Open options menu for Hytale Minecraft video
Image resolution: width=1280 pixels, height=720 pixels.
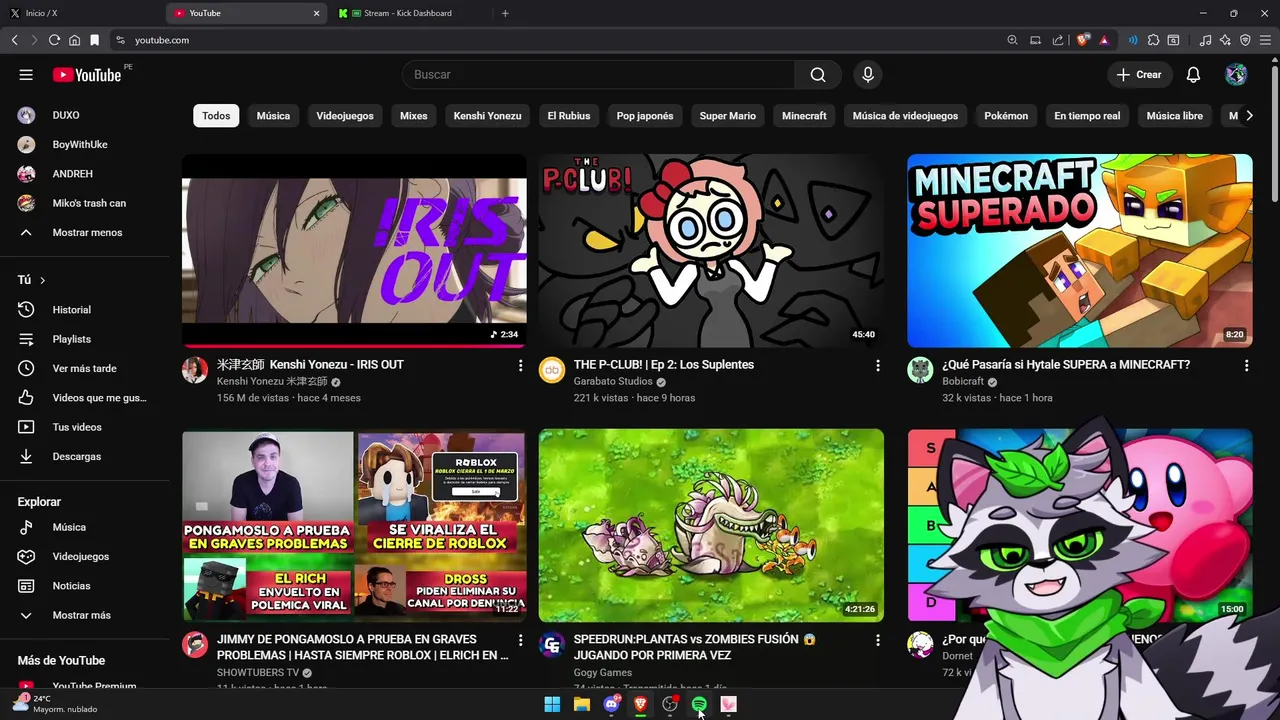coord(1246,366)
